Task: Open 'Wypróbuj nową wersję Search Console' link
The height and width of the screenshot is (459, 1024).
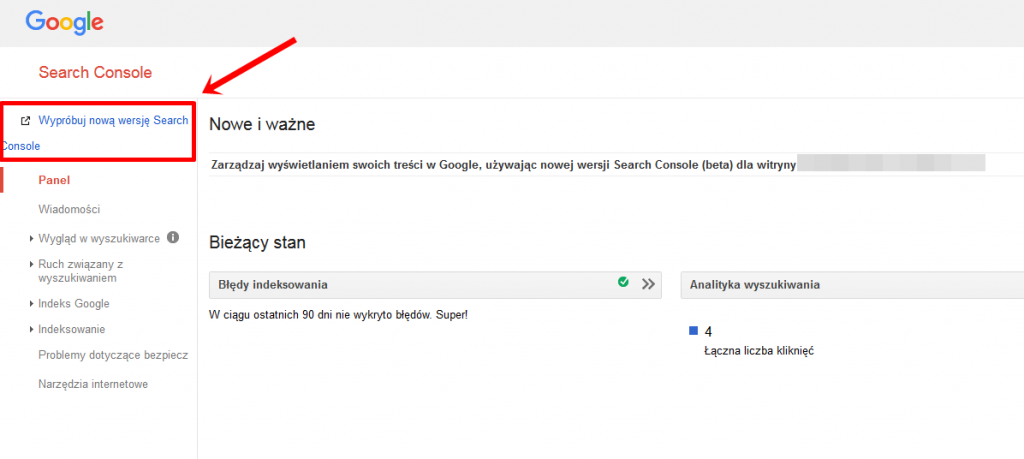Action: point(95,133)
